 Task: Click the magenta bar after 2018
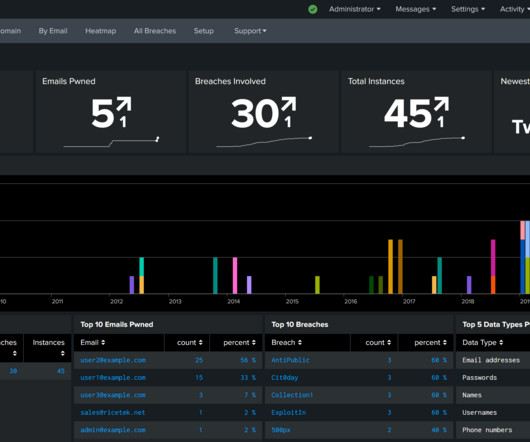[493, 257]
